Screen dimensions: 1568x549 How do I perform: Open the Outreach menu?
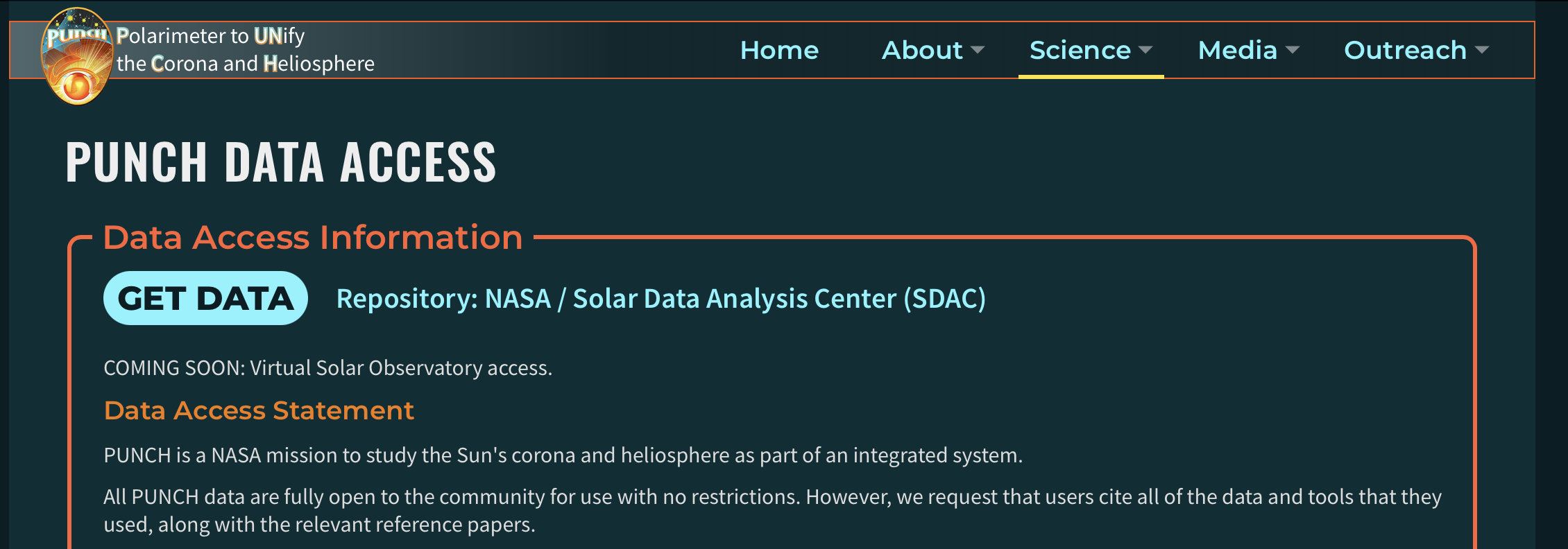[x=1405, y=51]
